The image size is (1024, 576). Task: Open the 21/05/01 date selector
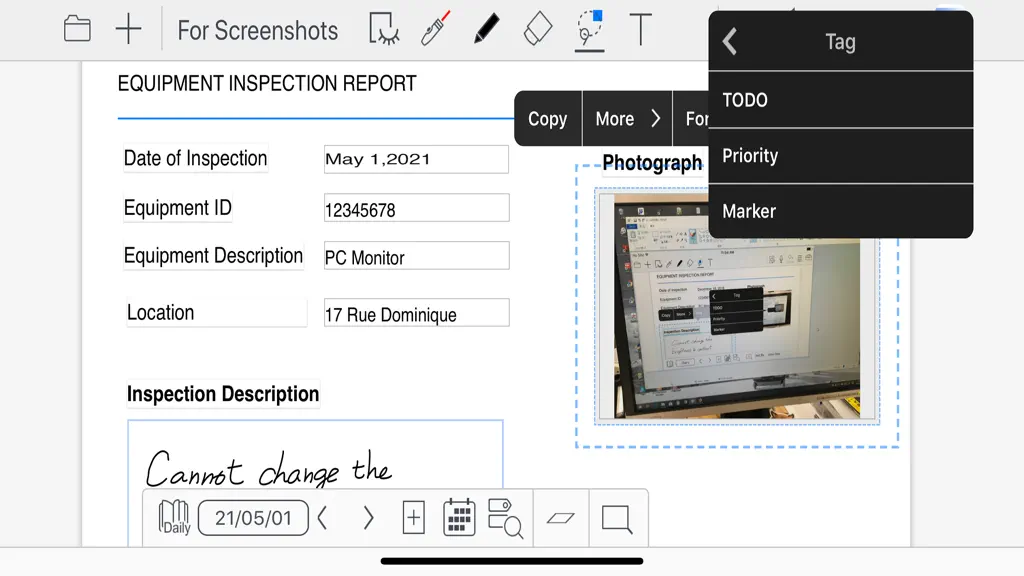(x=253, y=518)
